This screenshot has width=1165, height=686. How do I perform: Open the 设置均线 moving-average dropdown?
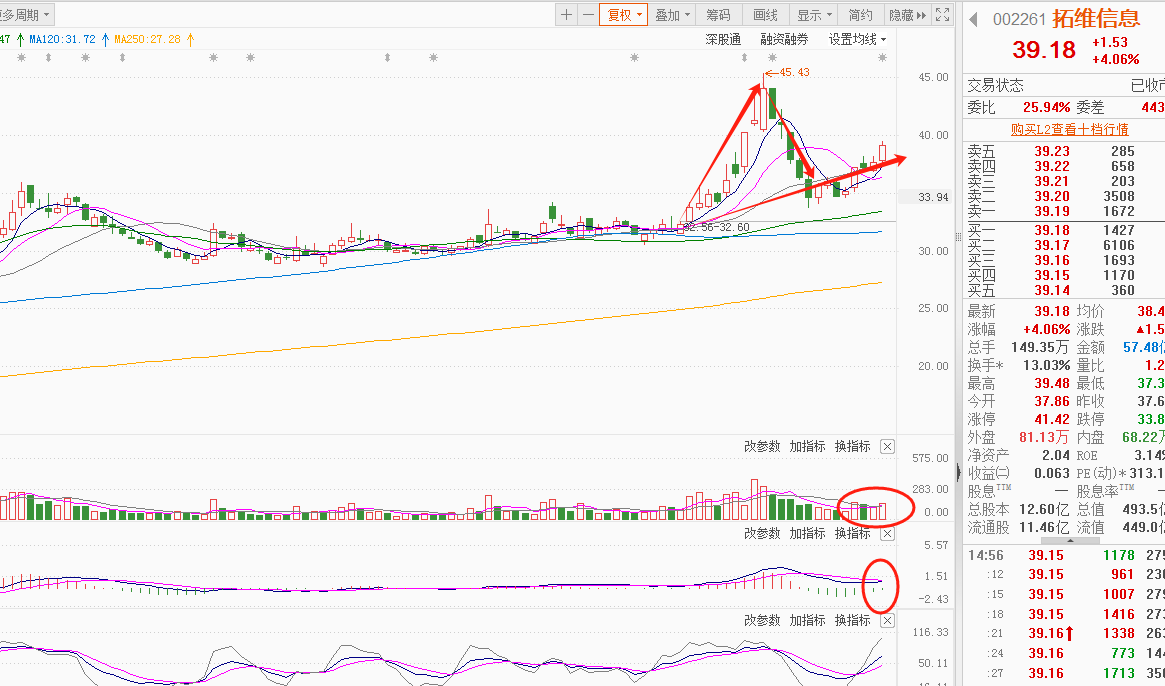tap(857, 39)
